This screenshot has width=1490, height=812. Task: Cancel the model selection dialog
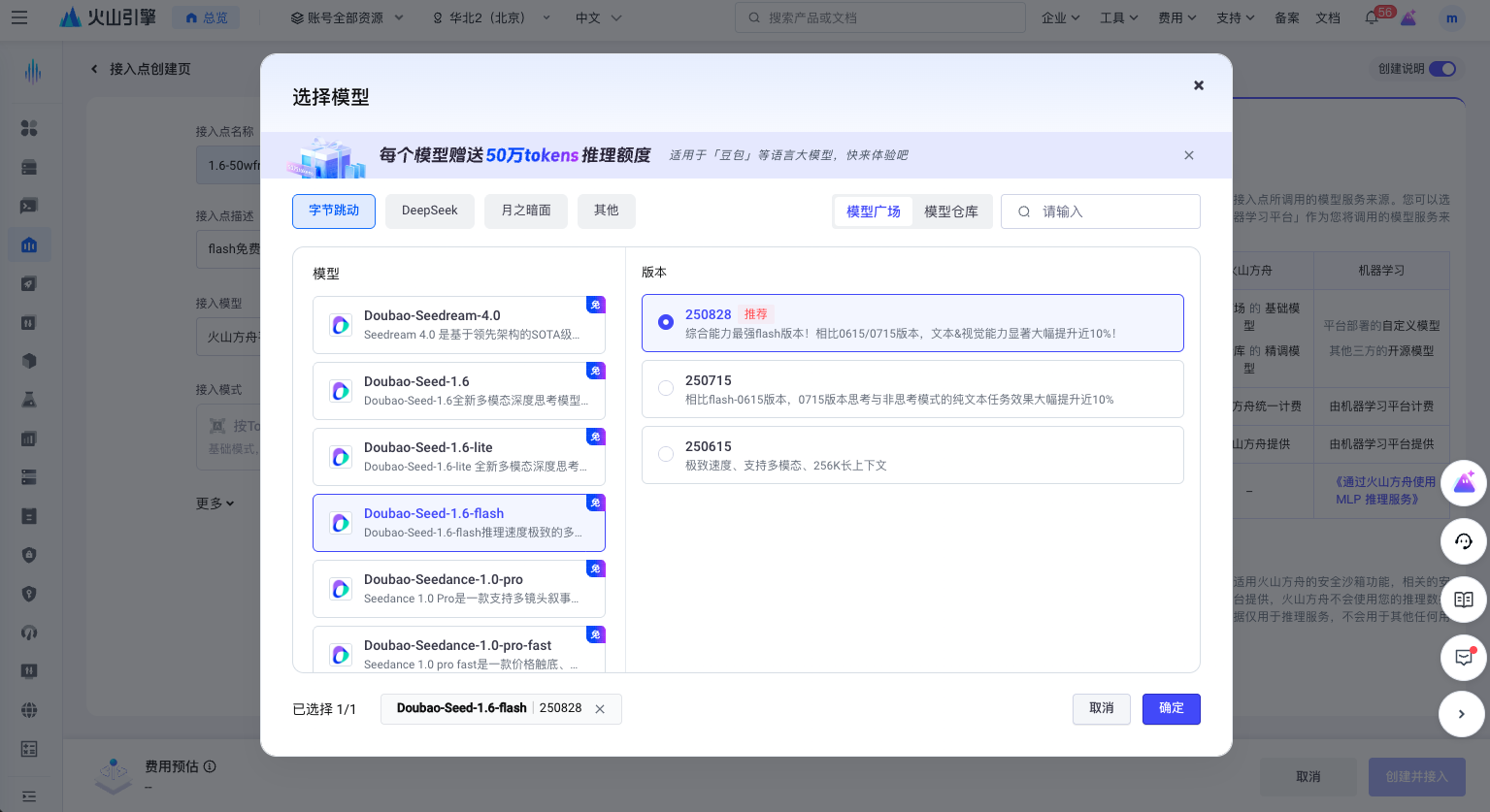tap(1102, 708)
